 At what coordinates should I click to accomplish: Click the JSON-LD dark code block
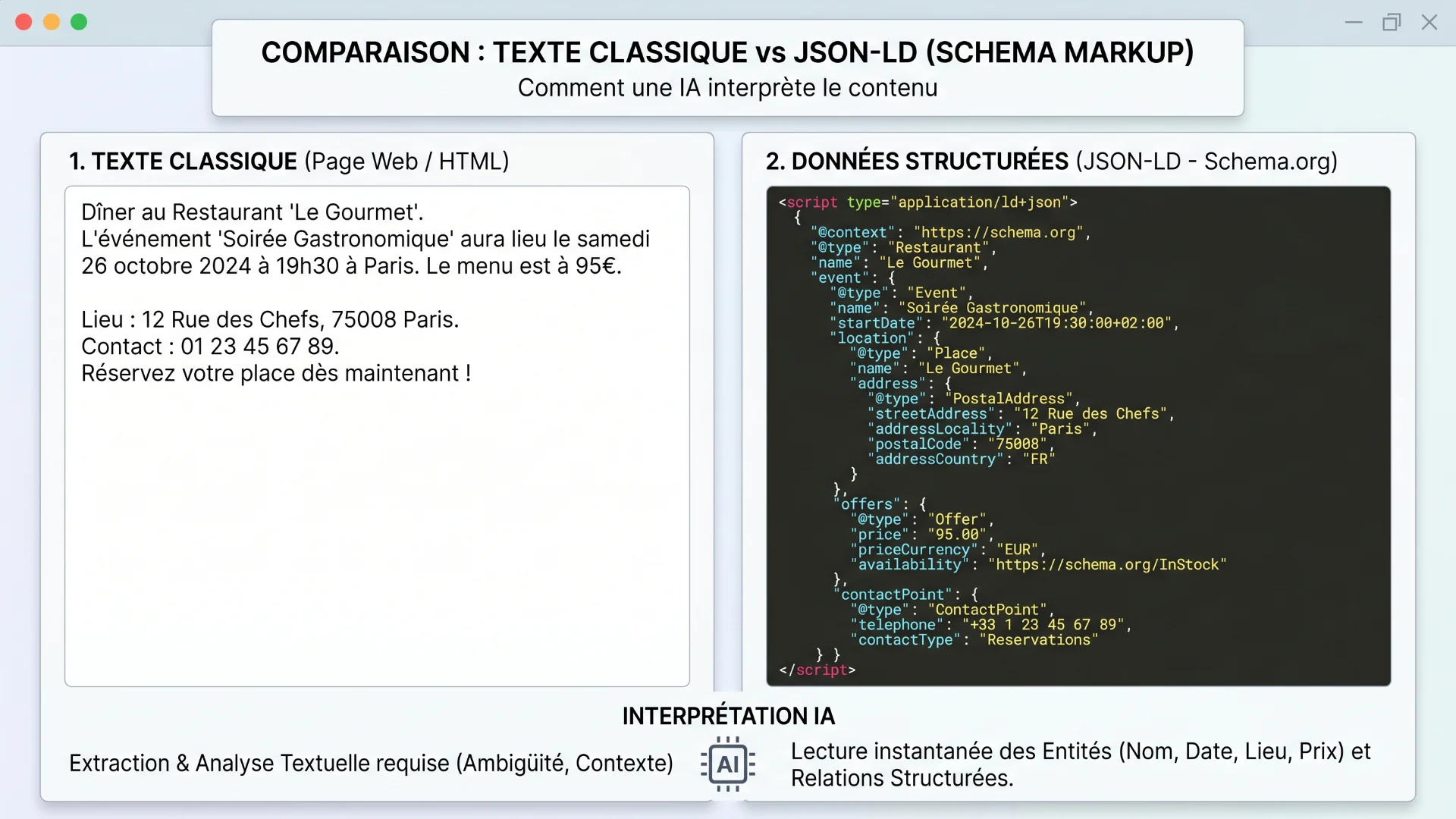click(x=1077, y=436)
